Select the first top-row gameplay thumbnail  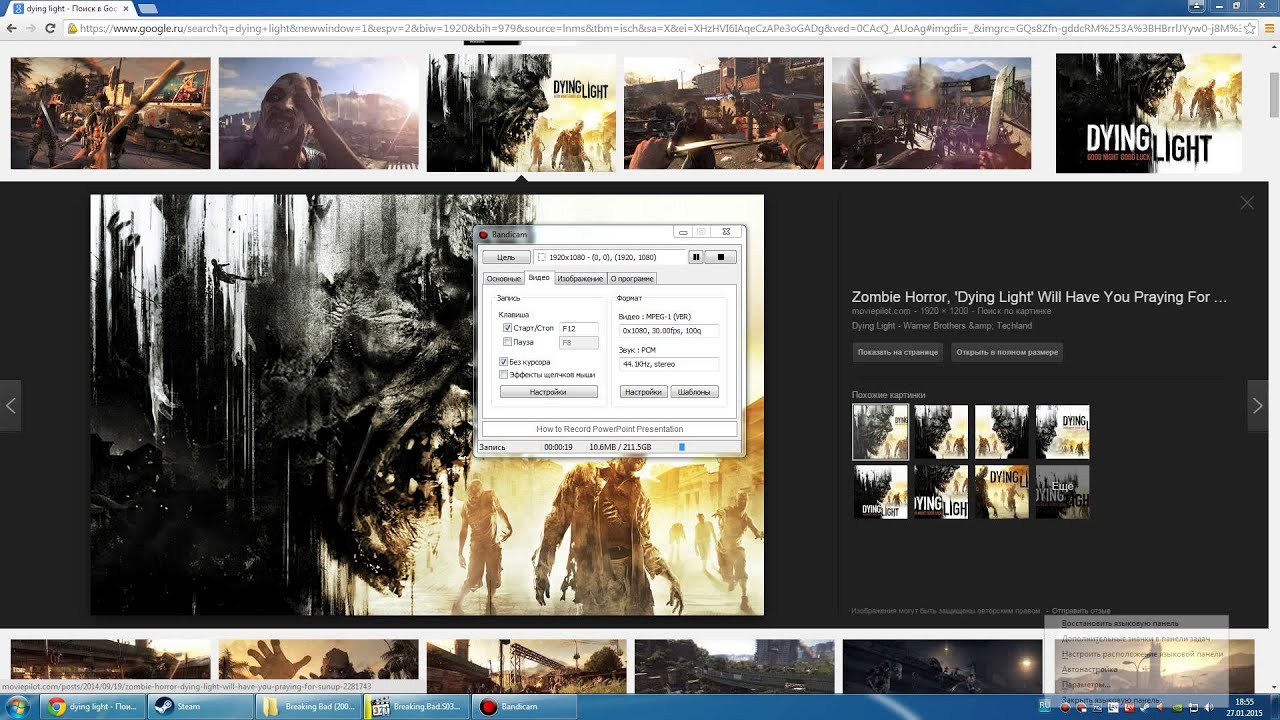(110, 113)
